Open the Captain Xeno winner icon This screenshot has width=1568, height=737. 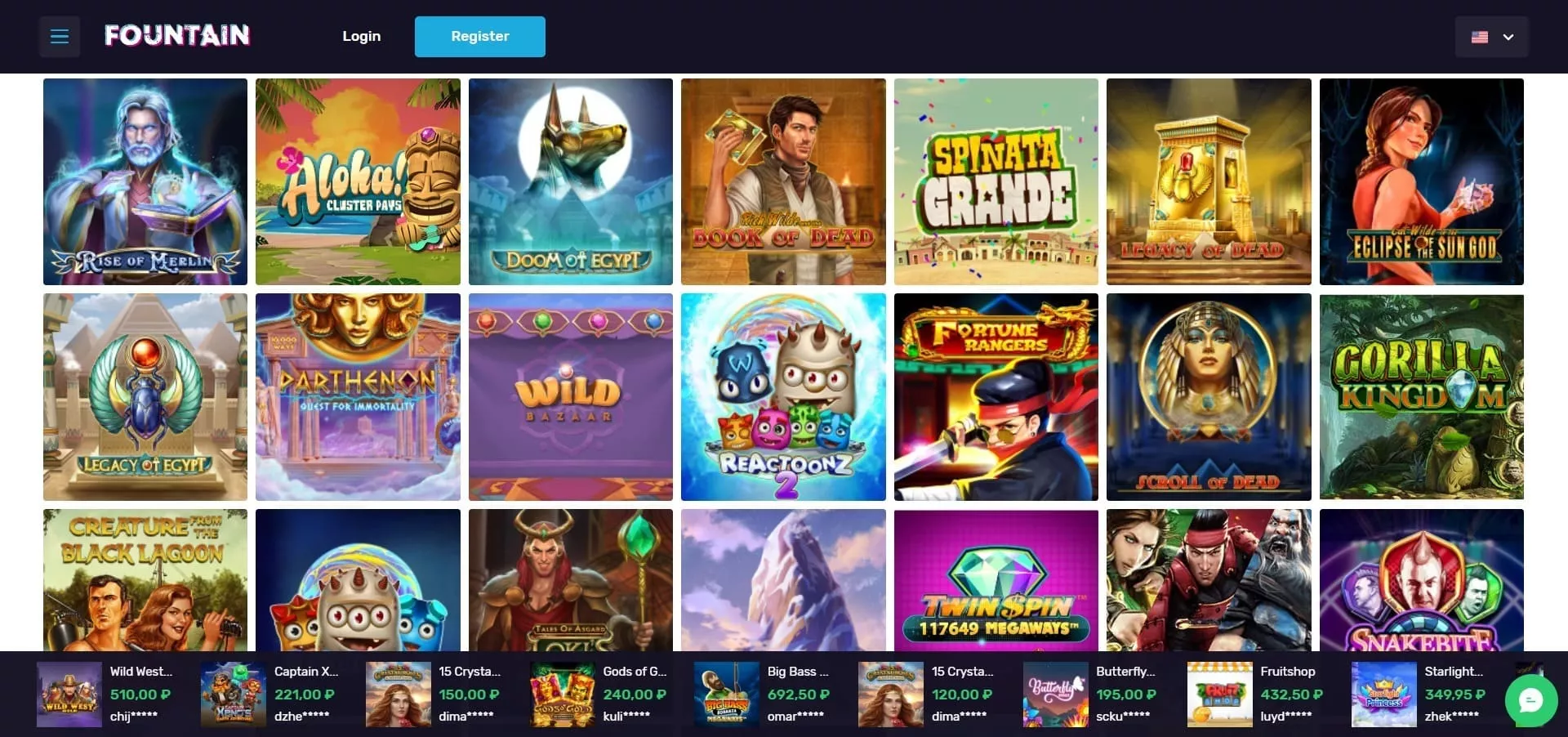click(x=234, y=695)
